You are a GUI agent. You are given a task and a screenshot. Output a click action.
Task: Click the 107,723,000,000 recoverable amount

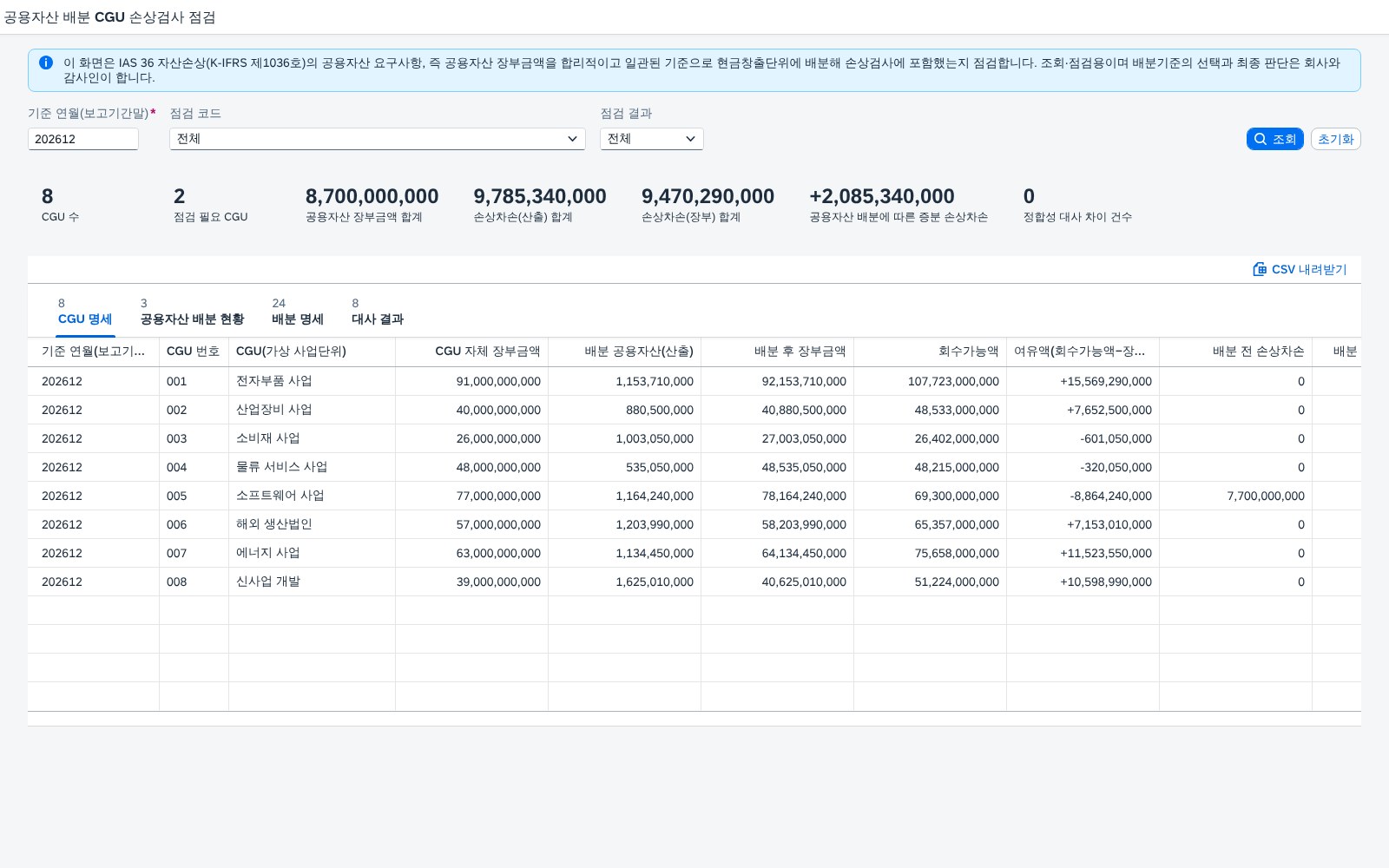[953, 381]
